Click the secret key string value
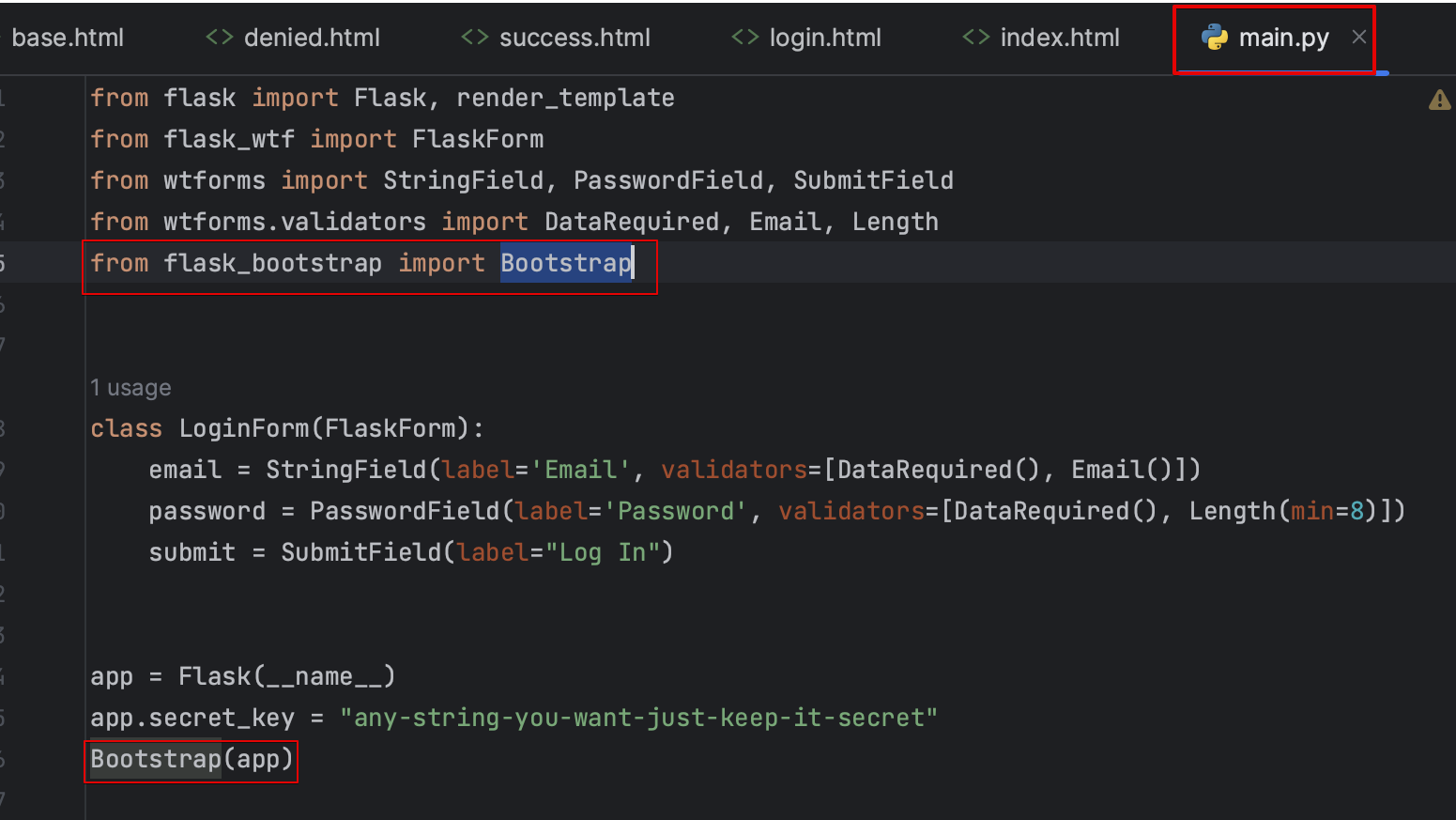 (638, 718)
